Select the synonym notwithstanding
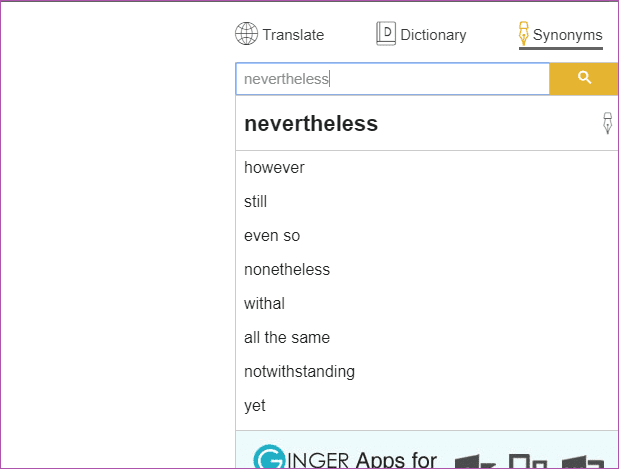The height and width of the screenshot is (469, 619). (x=300, y=371)
